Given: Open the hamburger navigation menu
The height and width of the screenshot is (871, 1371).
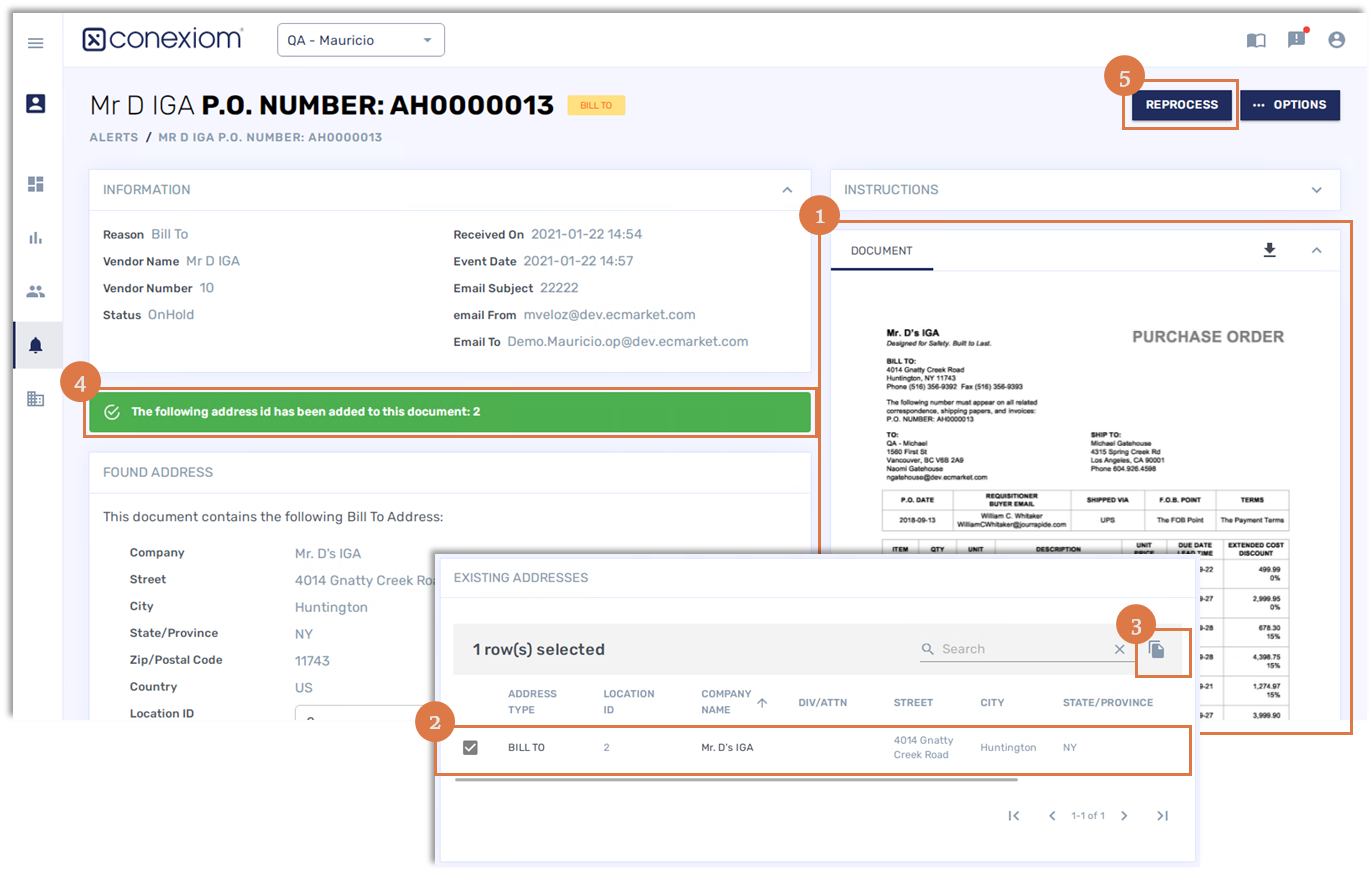Looking at the screenshot, I should [x=36, y=43].
